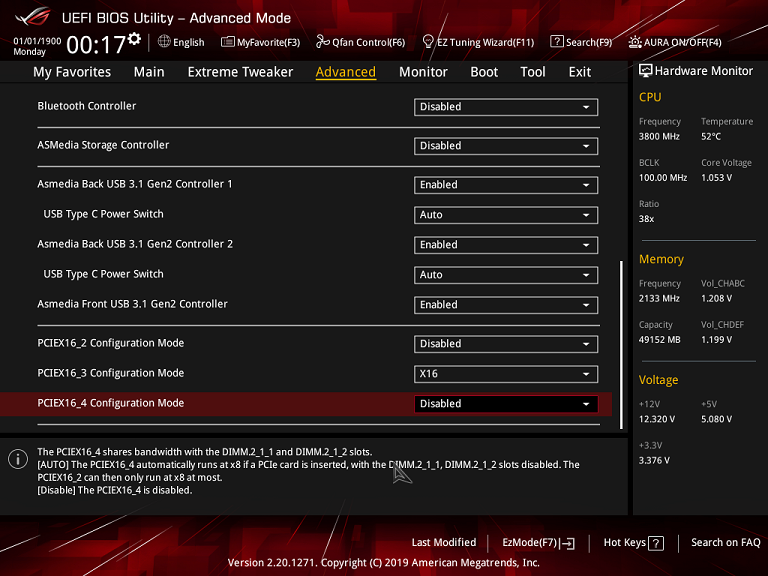Open Bluetooth Controller dropdown

pos(505,107)
